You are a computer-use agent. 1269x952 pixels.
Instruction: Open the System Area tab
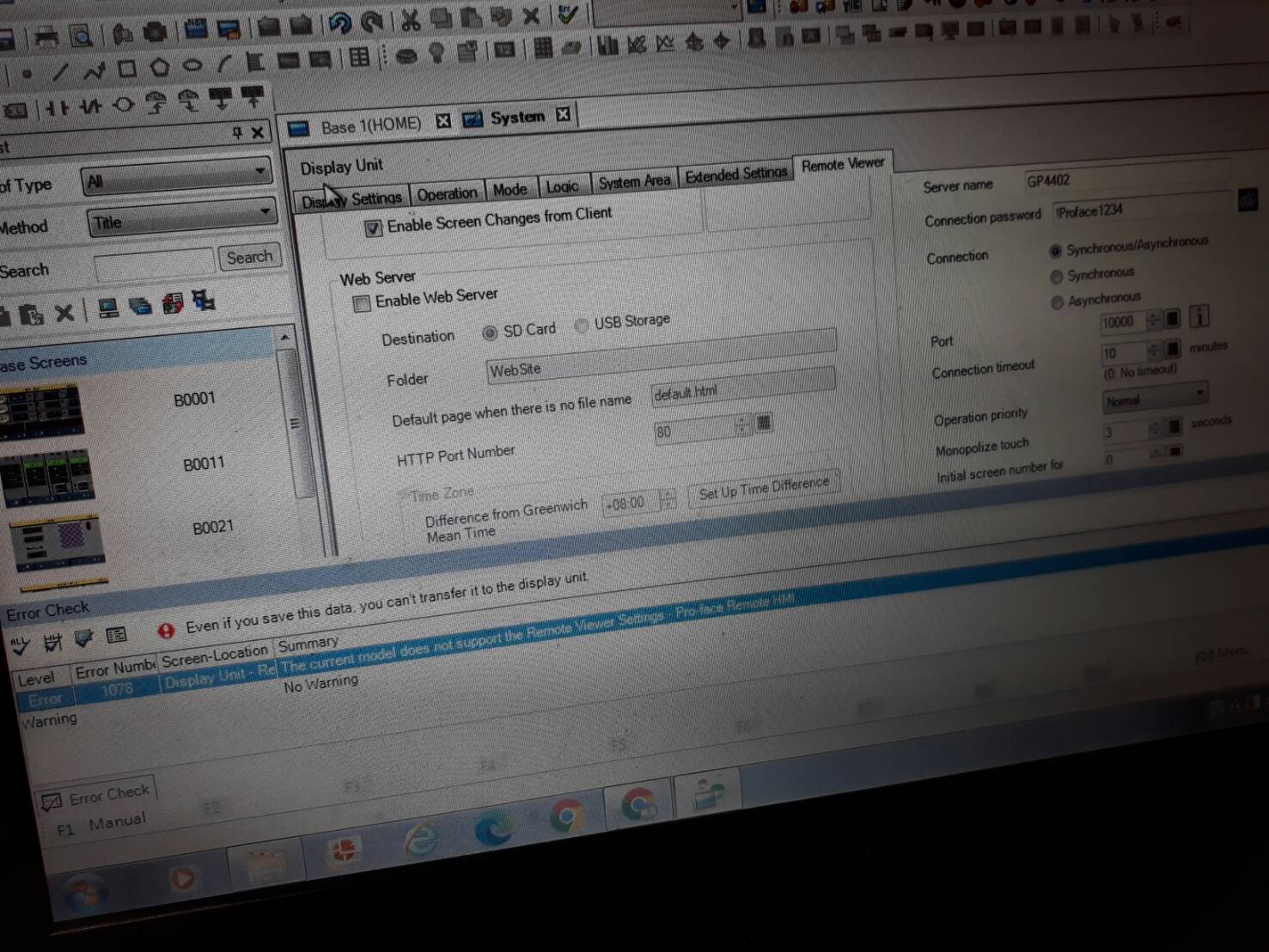tap(633, 181)
